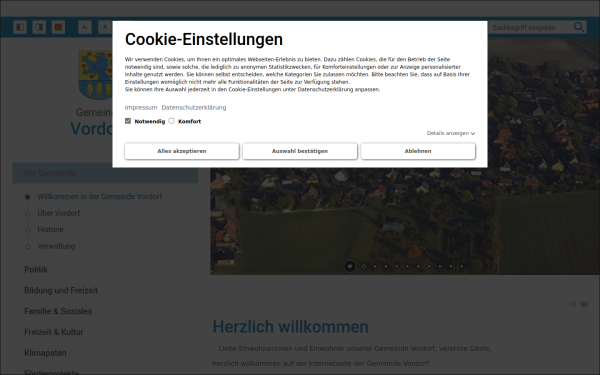Click the Alles akzeptieren button
Viewport: 600px width, 375px height.
182,151
